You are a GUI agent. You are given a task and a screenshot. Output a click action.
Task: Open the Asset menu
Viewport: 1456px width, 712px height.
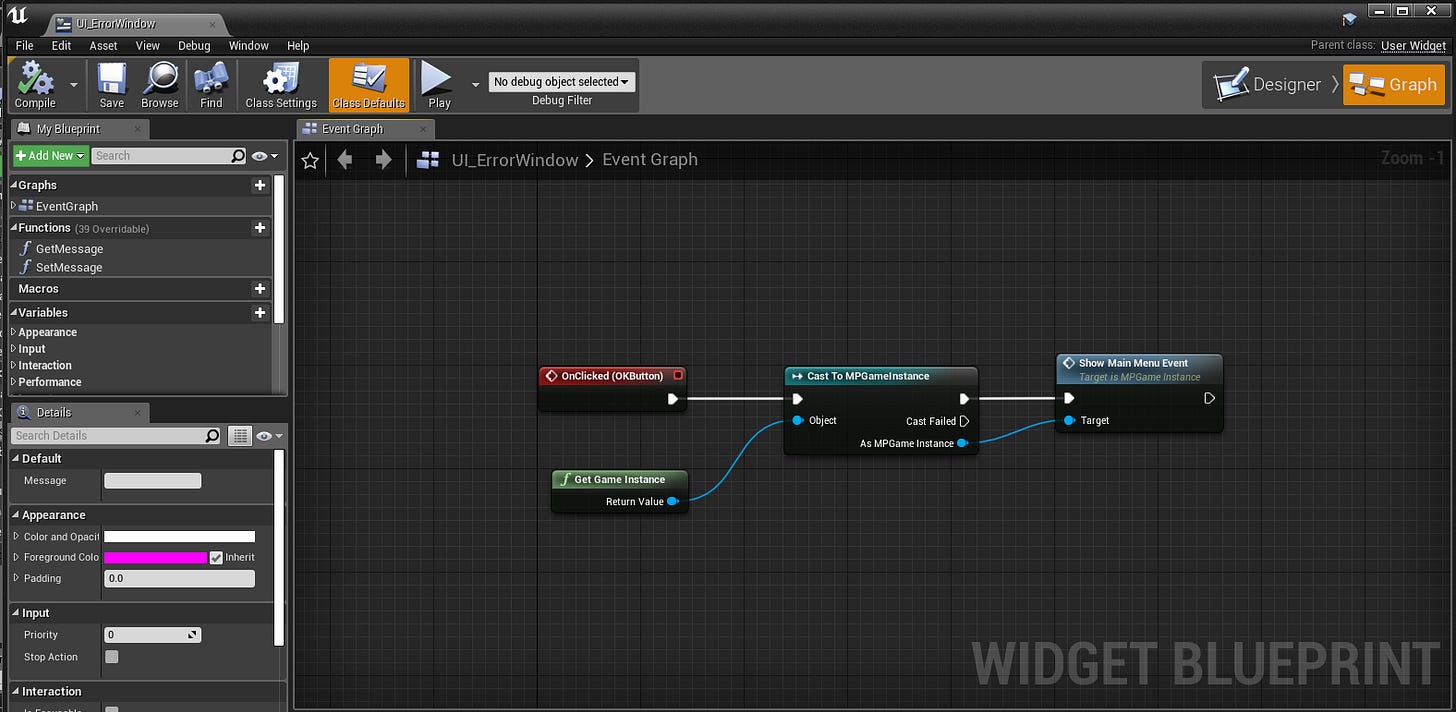coord(104,46)
